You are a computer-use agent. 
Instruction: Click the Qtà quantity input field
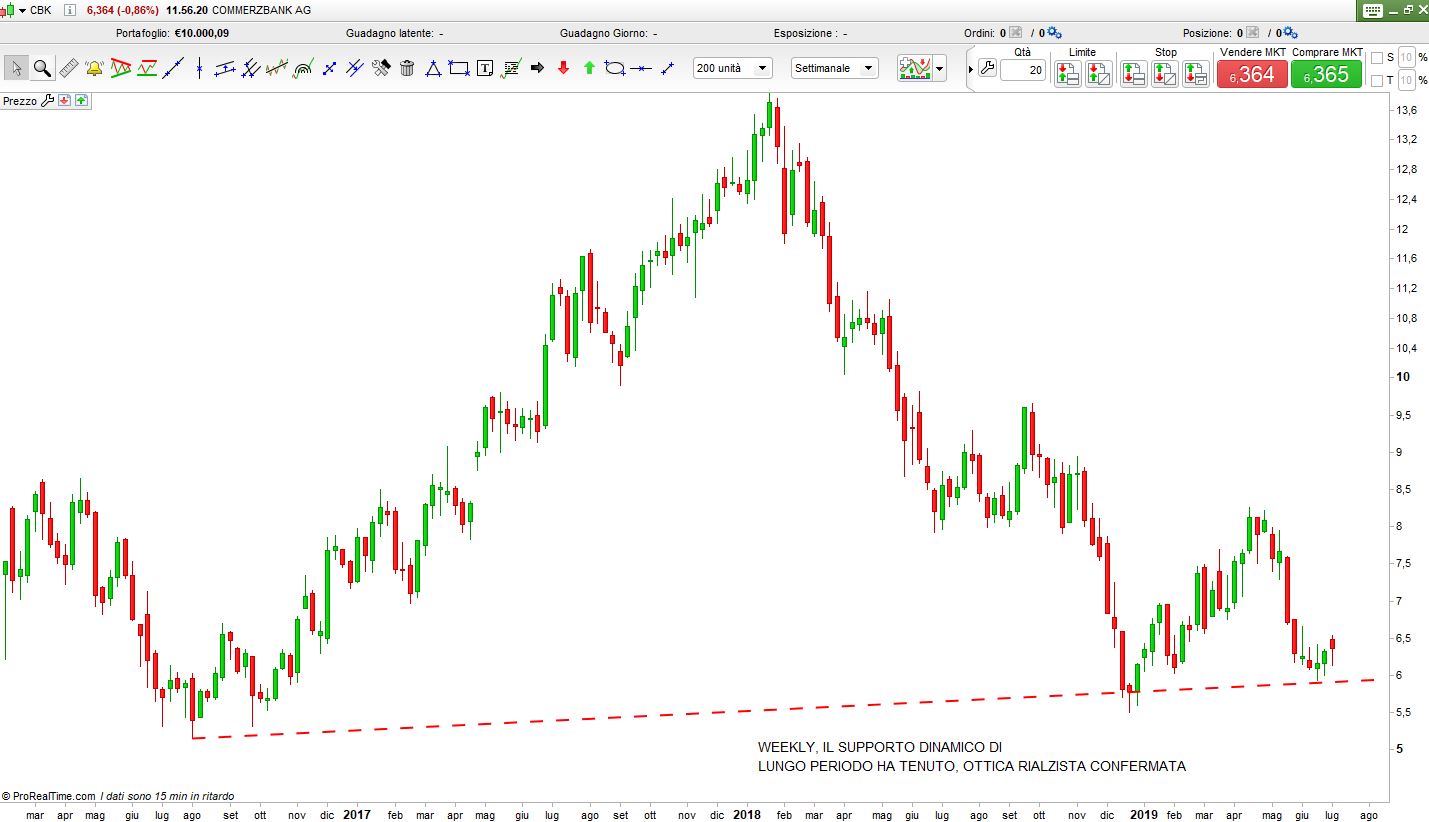tap(1022, 70)
